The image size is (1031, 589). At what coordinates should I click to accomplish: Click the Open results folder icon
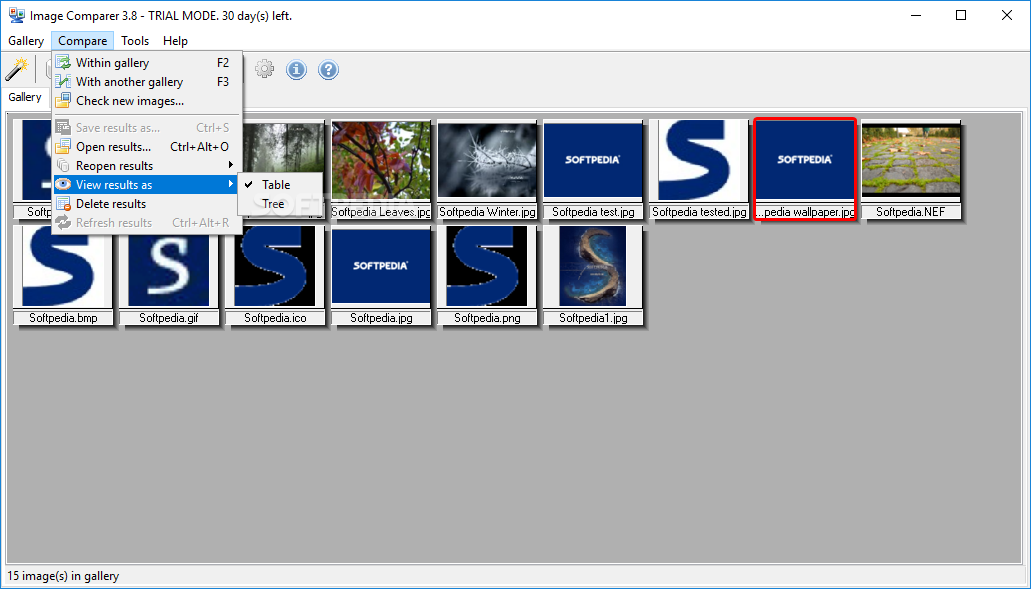(63, 147)
